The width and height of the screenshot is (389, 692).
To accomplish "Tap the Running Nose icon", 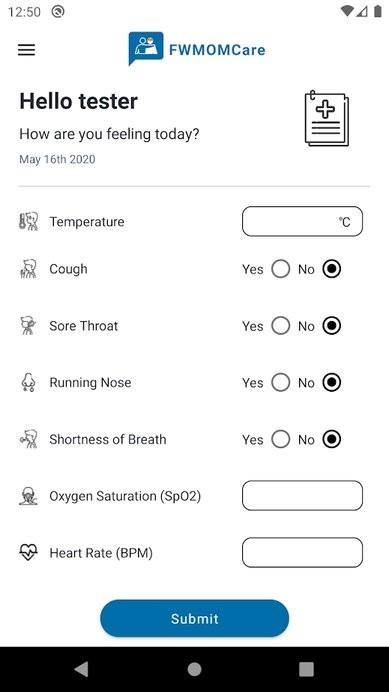I will [28, 383].
